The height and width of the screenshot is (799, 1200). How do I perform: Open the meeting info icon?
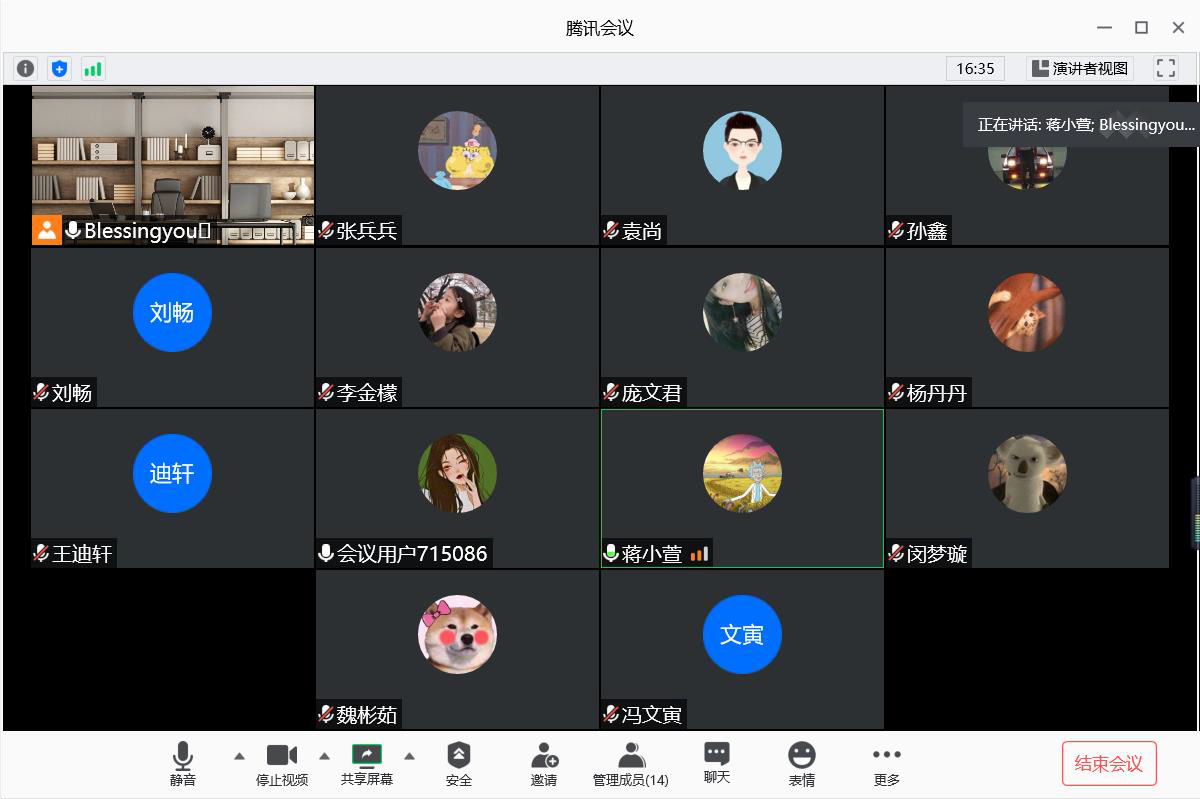25,68
